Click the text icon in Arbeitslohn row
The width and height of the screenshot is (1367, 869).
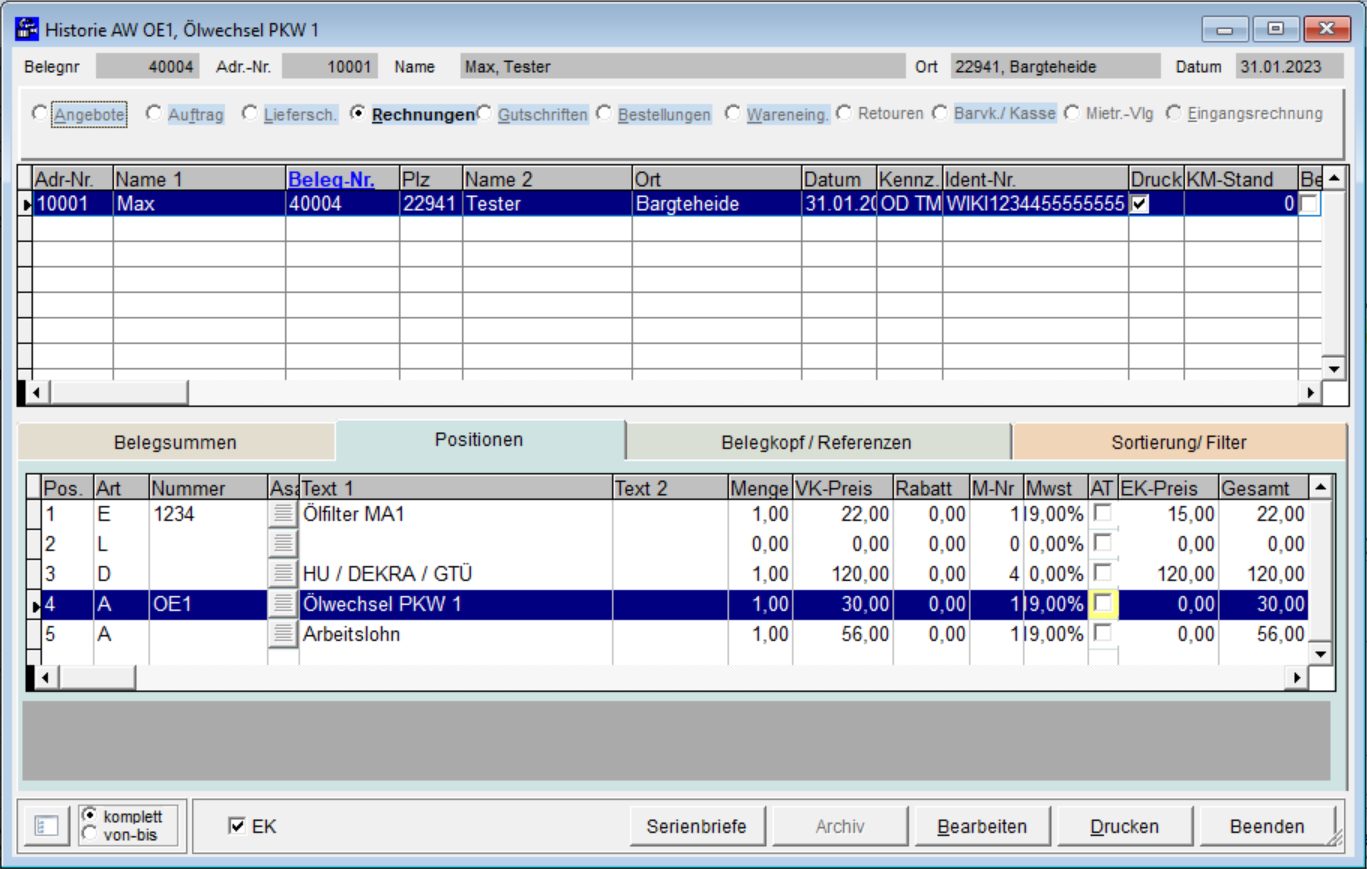click(284, 634)
